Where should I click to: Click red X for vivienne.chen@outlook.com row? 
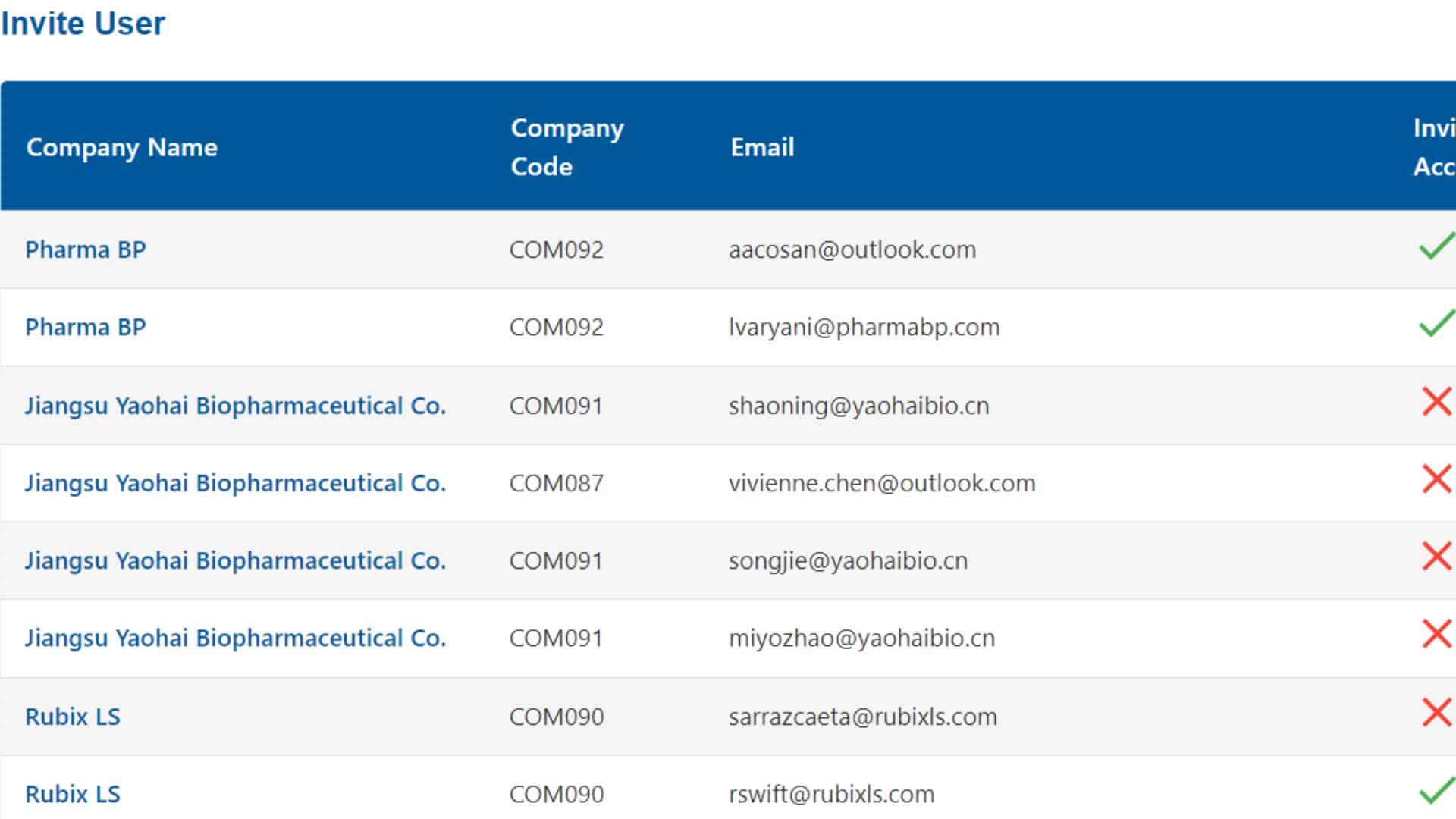[x=1437, y=479]
